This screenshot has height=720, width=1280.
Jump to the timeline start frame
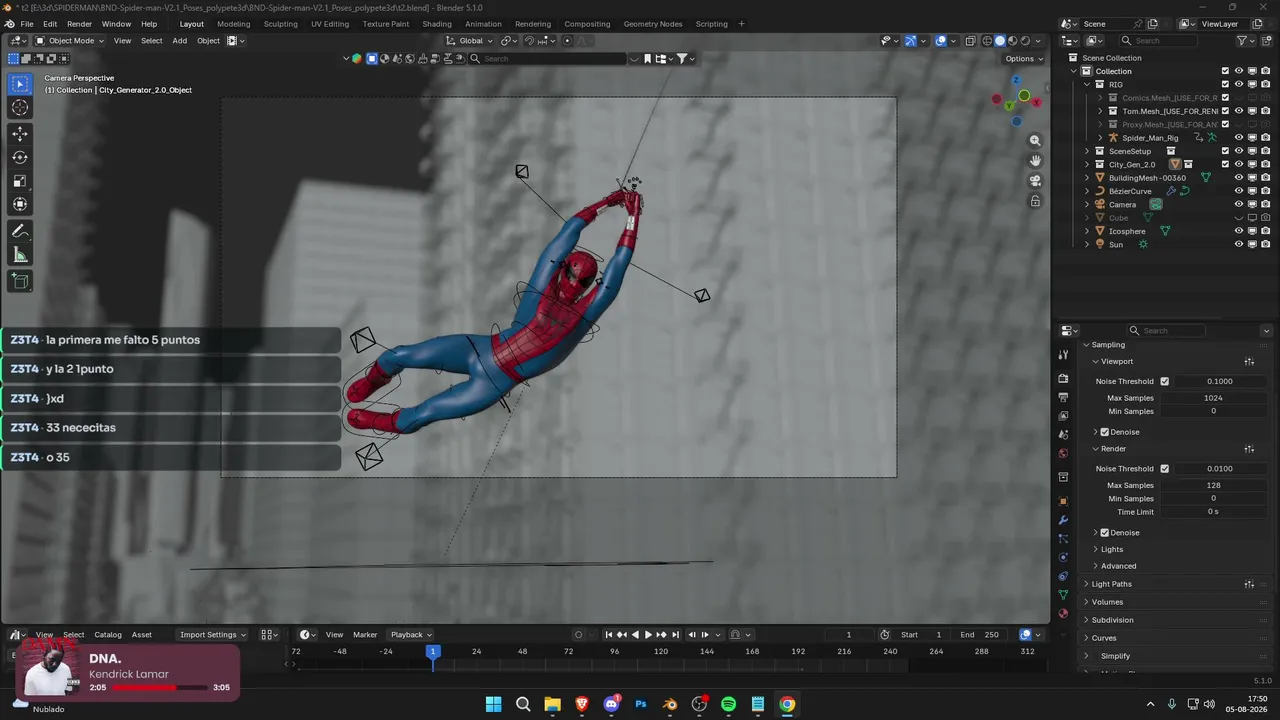coord(608,635)
